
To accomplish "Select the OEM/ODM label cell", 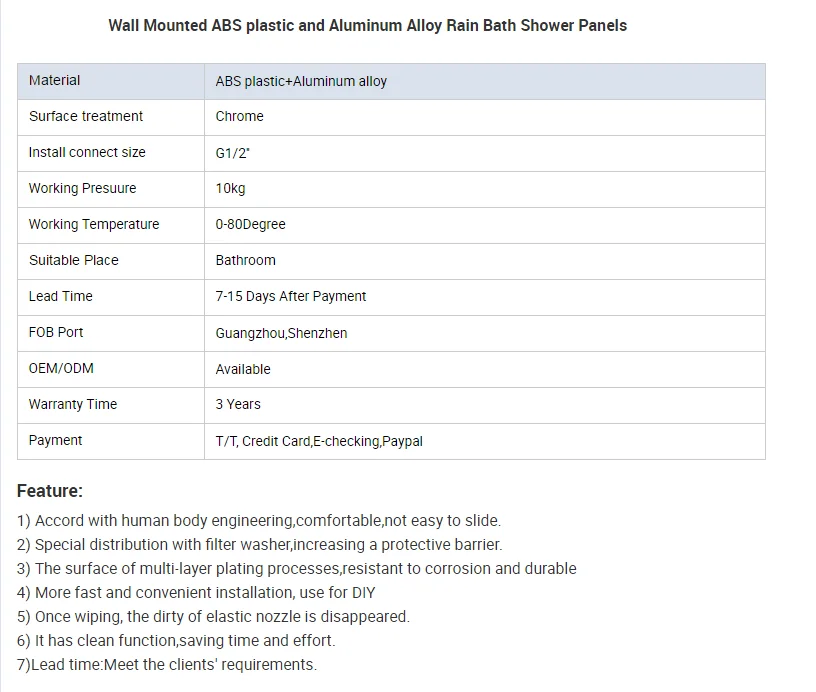I will [61, 369].
